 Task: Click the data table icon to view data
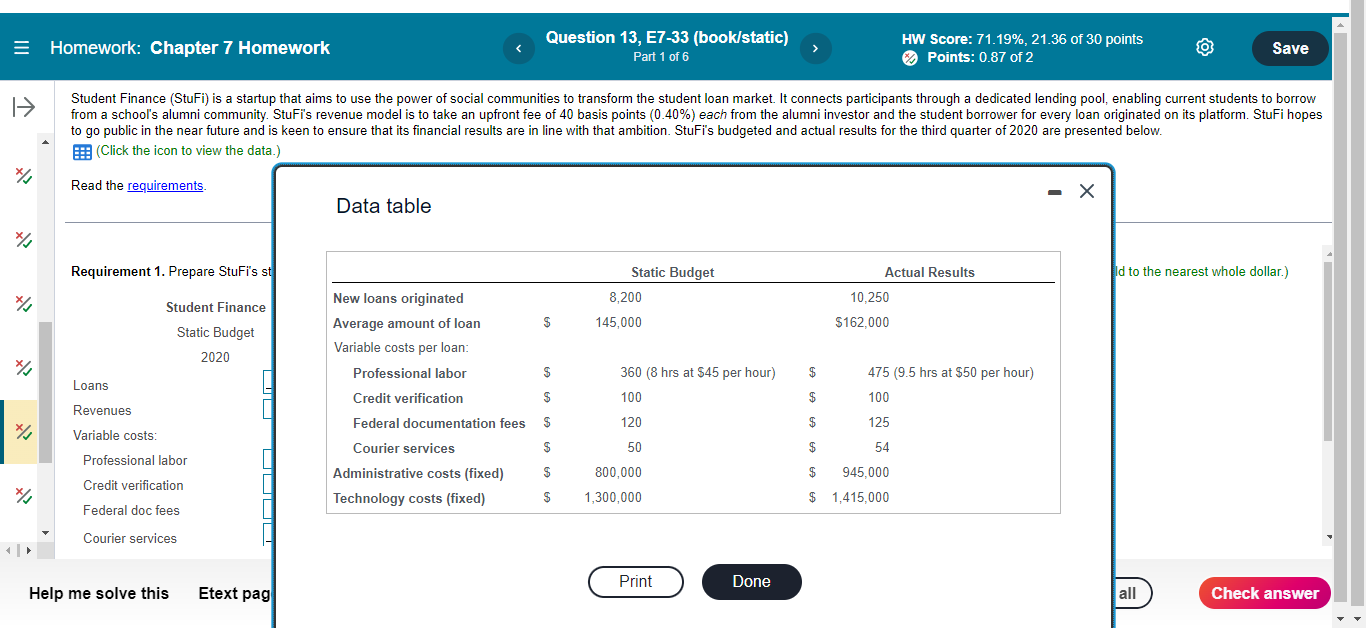tap(81, 150)
